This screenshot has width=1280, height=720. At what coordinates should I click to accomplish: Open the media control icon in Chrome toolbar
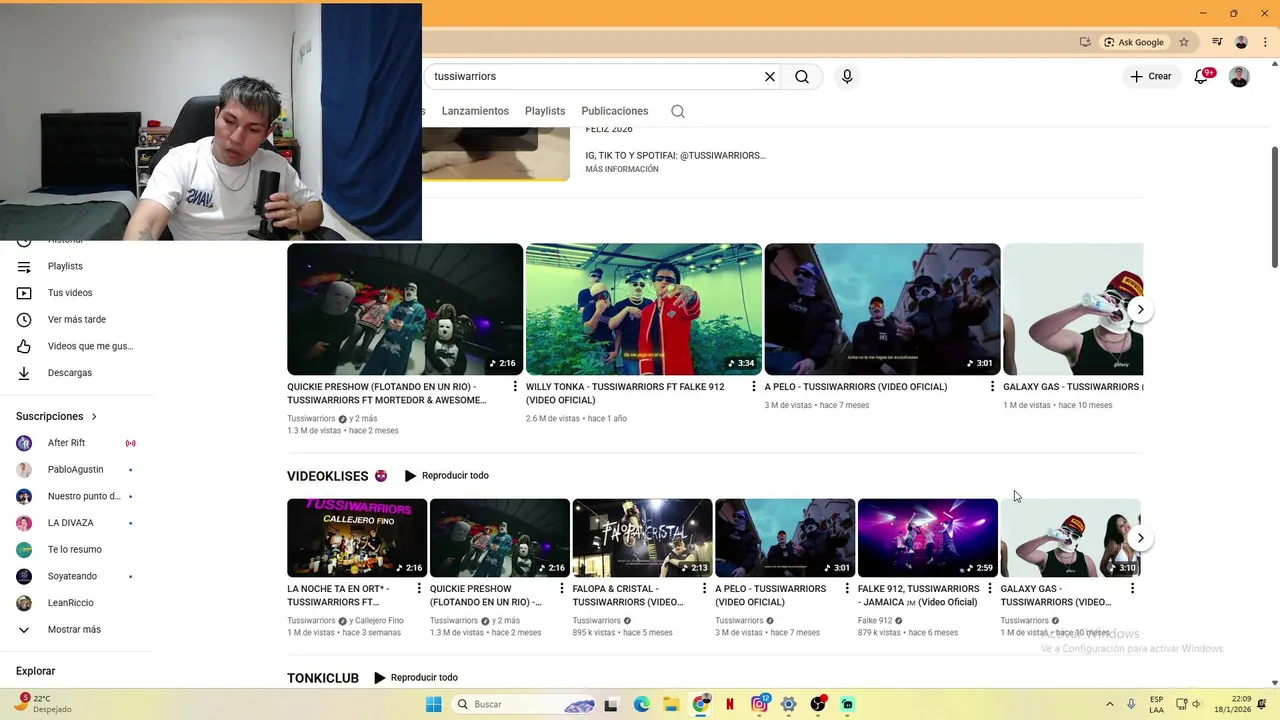click(x=1217, y=42)
